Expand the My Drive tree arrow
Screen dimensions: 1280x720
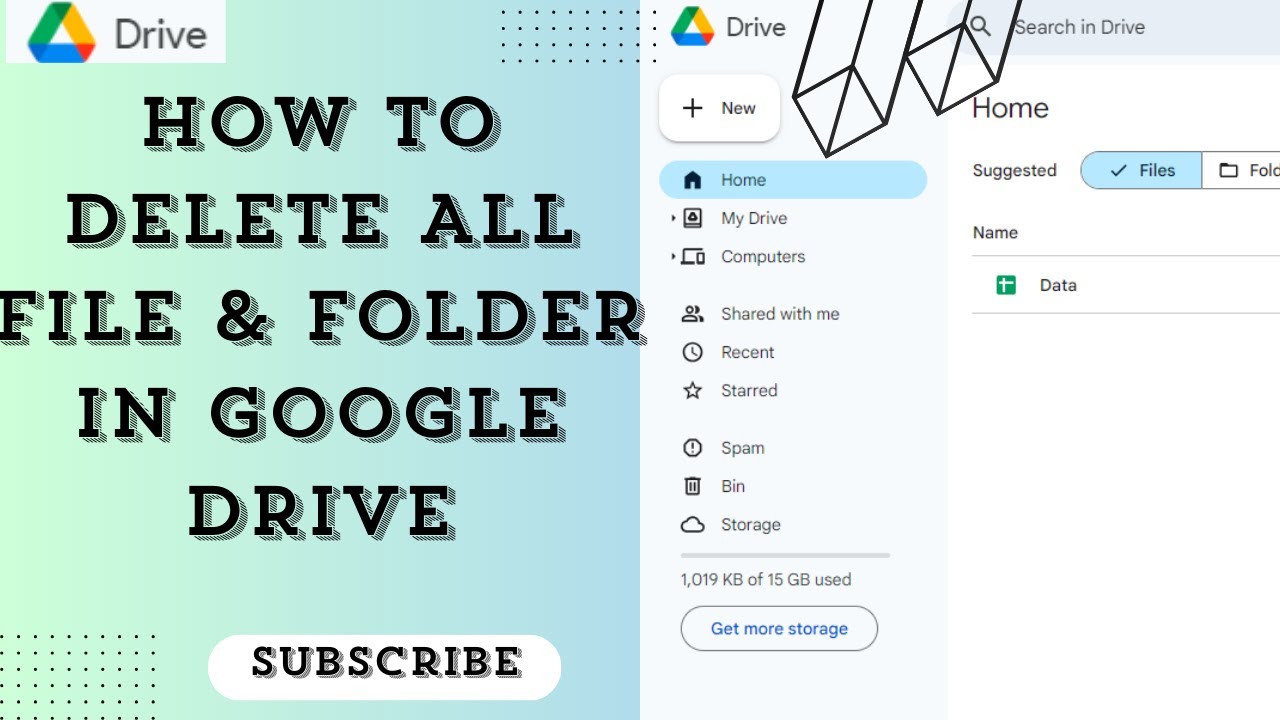pos(674,218)
